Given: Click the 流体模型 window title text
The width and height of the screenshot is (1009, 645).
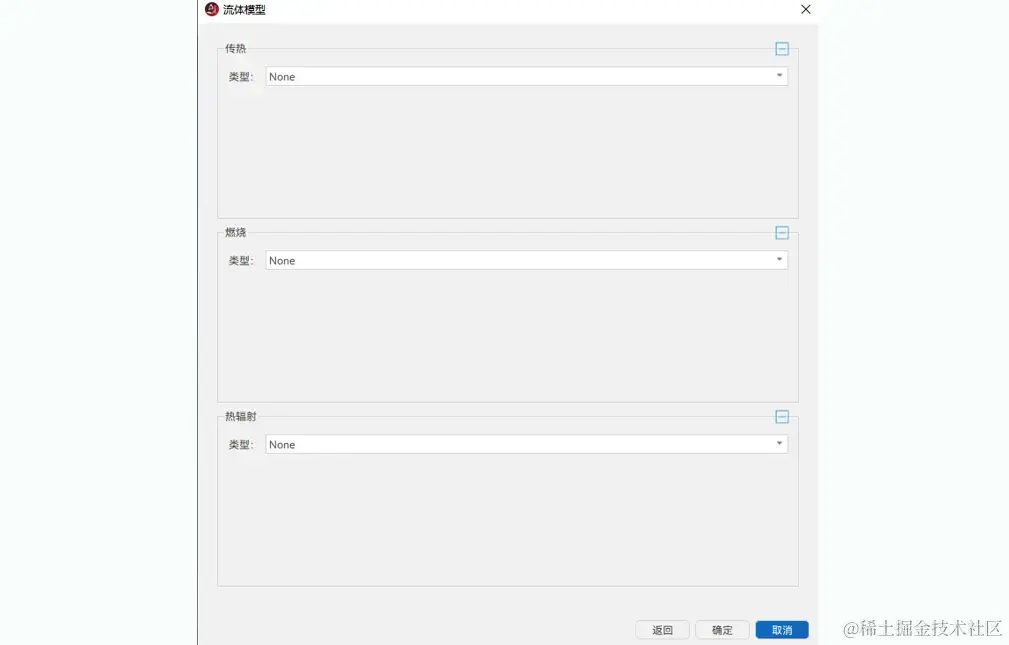Looking at the screenshot, I should coord(244,10).
